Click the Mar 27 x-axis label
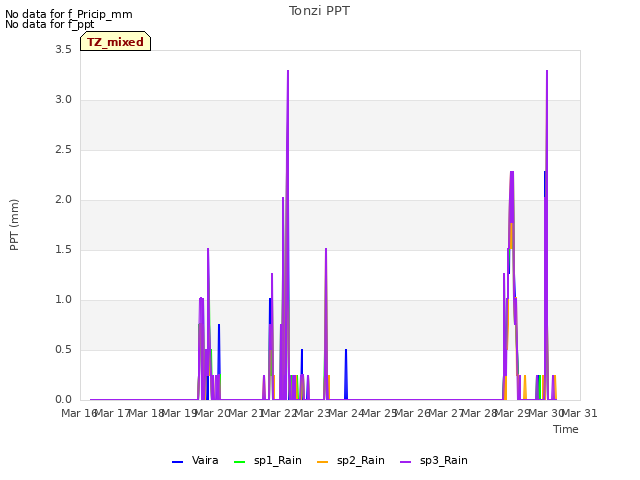The width and height of the screenshot is (640, 480). click(446, 413)
